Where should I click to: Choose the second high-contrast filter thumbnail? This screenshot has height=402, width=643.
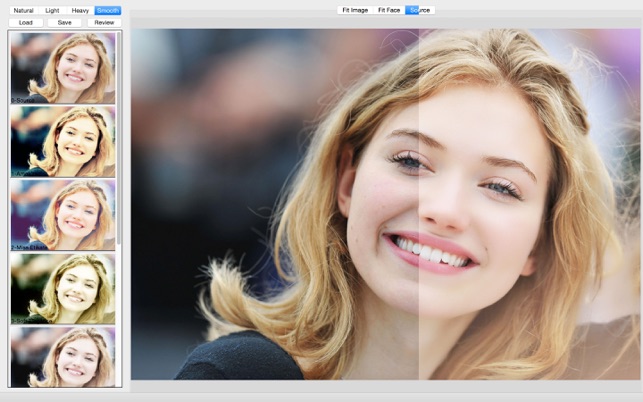pos(63,142)
